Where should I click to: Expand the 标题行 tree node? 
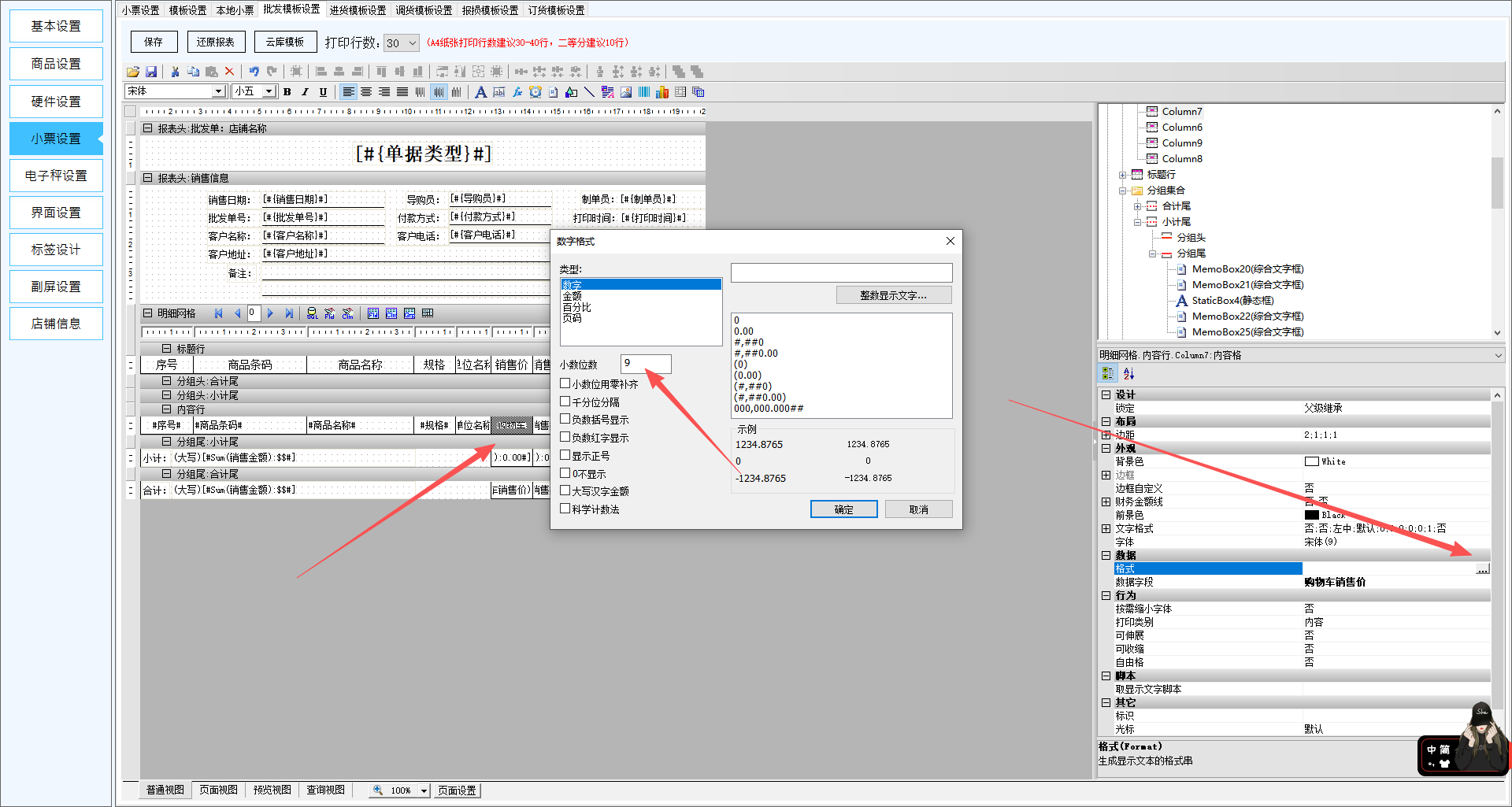coord(1123,175)
